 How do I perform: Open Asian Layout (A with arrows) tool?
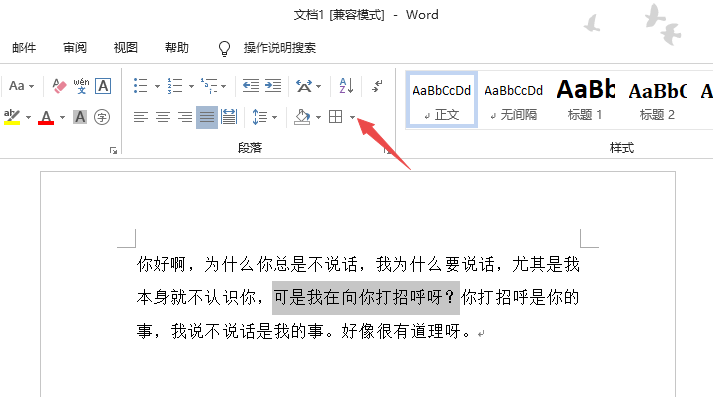point(304,86)
